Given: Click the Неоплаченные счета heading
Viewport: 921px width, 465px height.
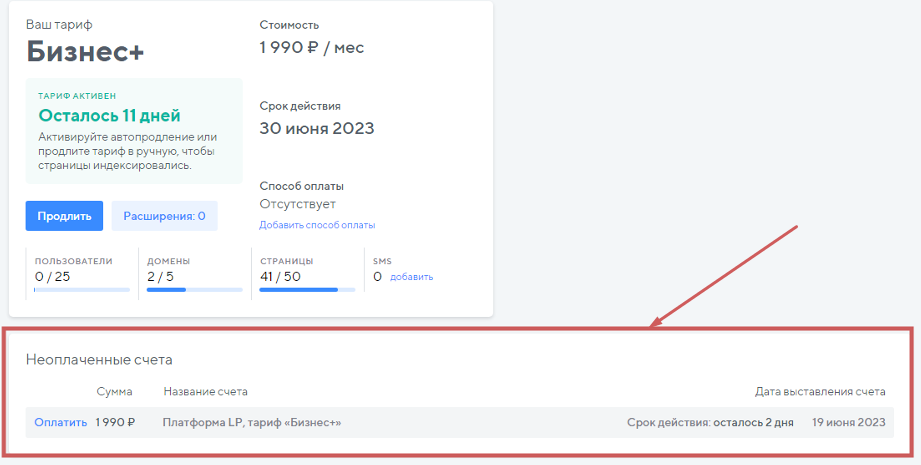Looking at the screenshot, I should coord(99,359).
